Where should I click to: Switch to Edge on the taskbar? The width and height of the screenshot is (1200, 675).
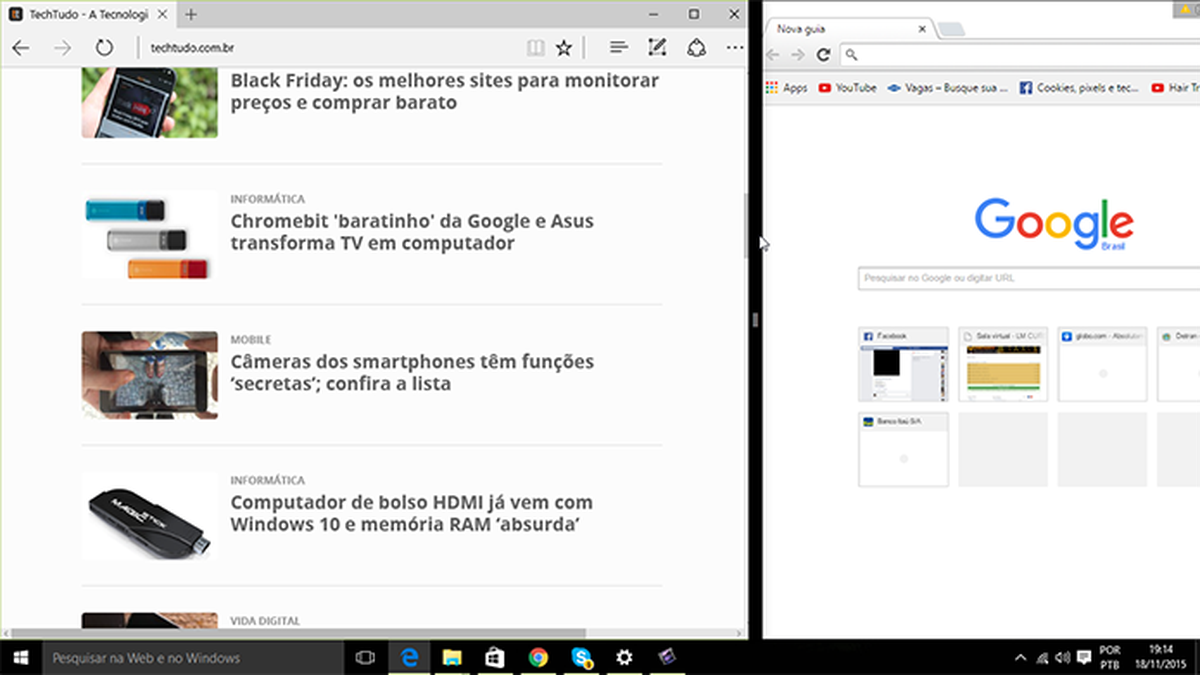click(x=409, y=657)
